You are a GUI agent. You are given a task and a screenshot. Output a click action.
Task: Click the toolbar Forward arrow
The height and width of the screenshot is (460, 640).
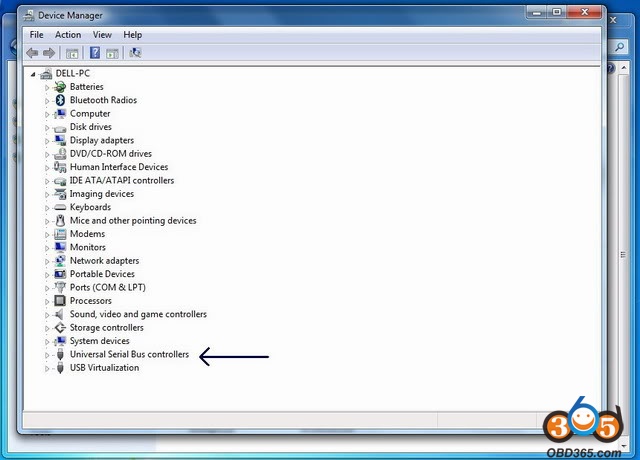49,53
